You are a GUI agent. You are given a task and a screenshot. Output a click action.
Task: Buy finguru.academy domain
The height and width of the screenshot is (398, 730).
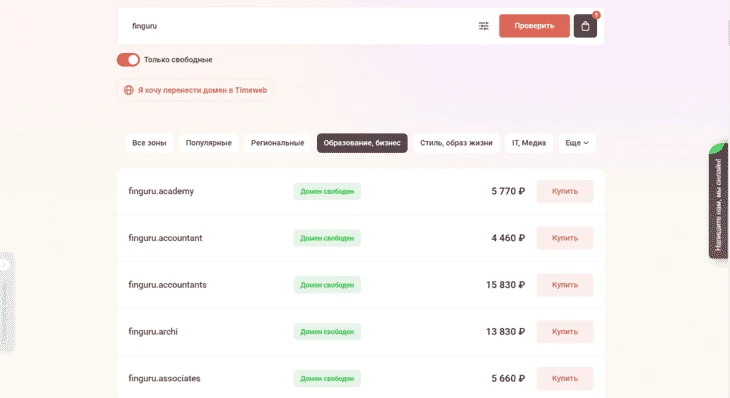click(565, 191)
